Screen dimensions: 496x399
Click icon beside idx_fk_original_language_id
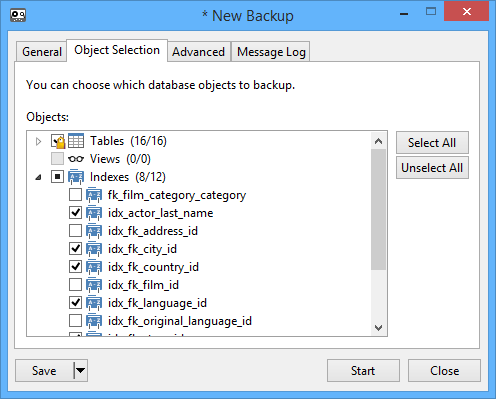(x=94, y=321)
